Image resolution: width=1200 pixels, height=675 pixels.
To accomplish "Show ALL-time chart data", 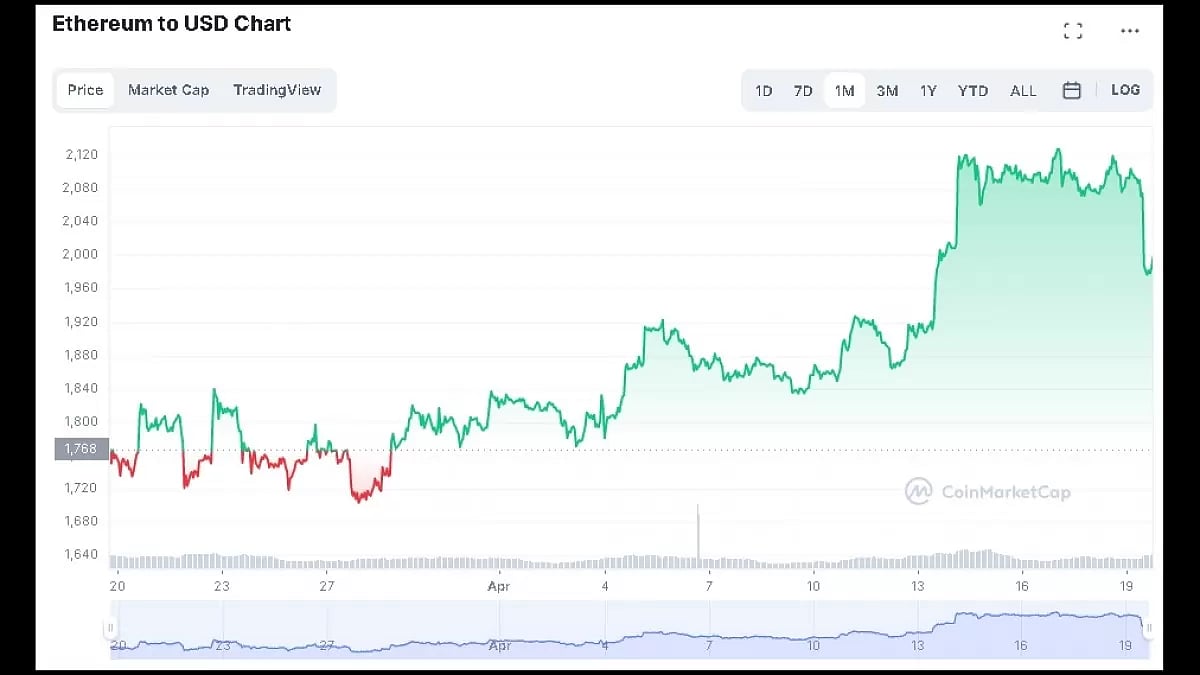I will 1023,90.
